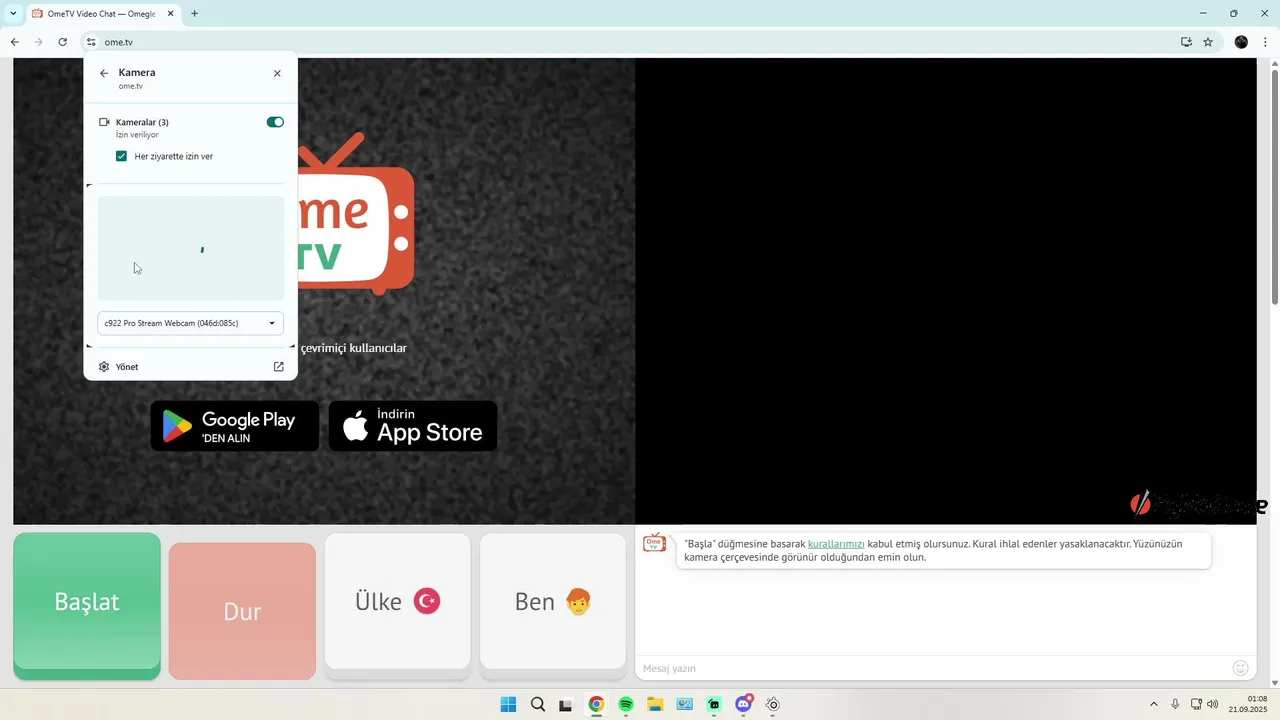Click the Mesaj yazın input field
This screenshot has height=720, width=1280.
pyautogui.click(x=930, y=668)
